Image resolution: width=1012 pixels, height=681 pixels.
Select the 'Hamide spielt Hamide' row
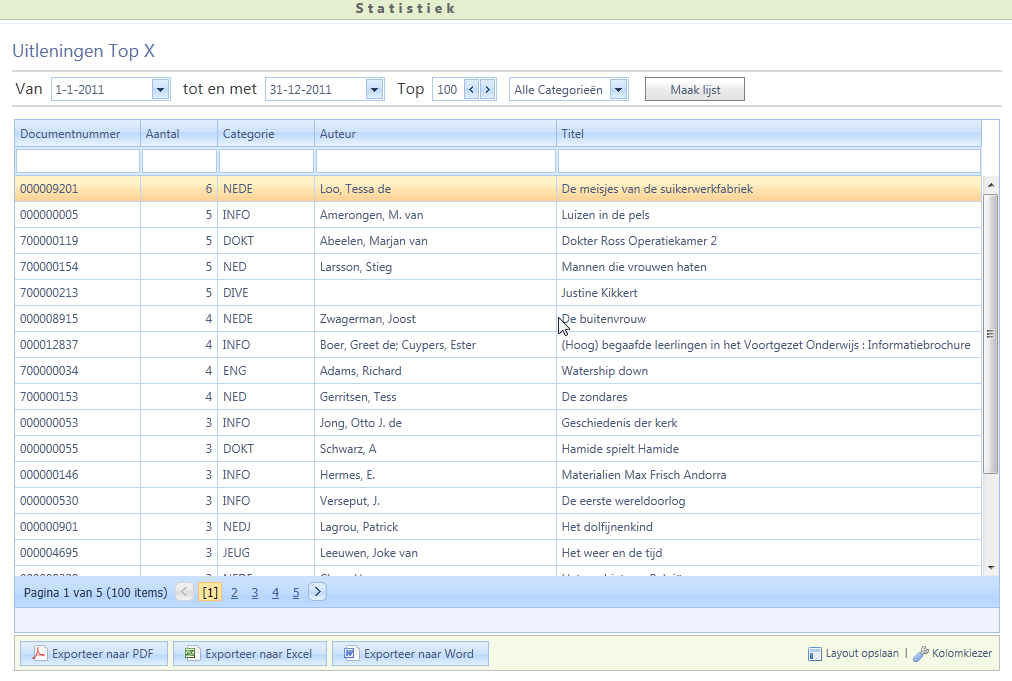coord(498,449)
